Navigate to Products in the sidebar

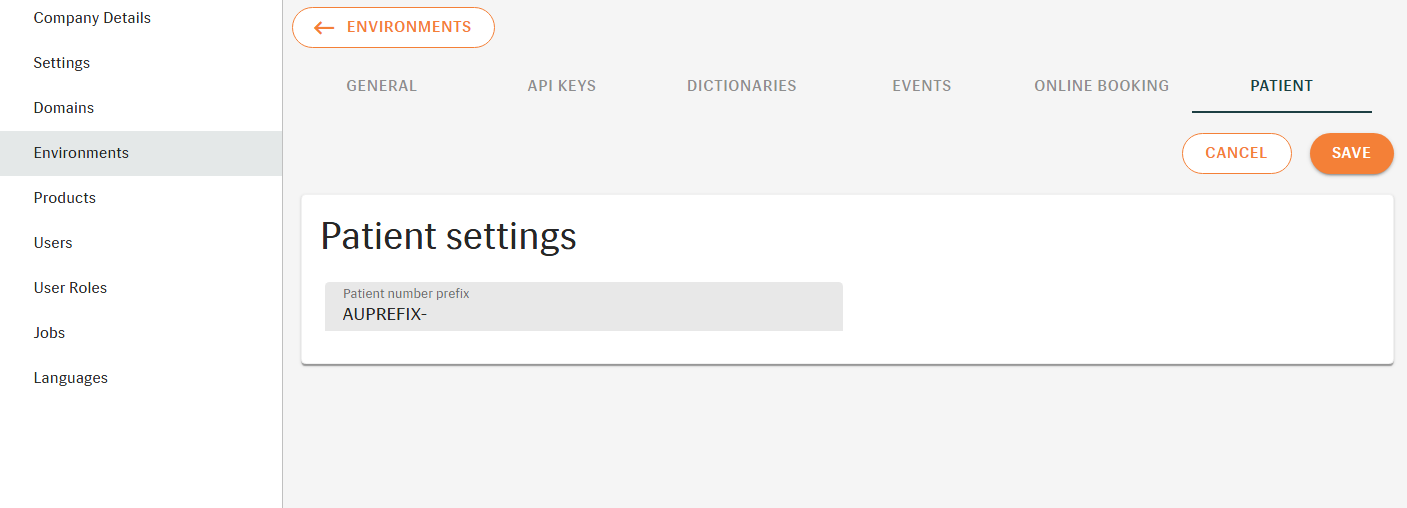tap(65, 198)
